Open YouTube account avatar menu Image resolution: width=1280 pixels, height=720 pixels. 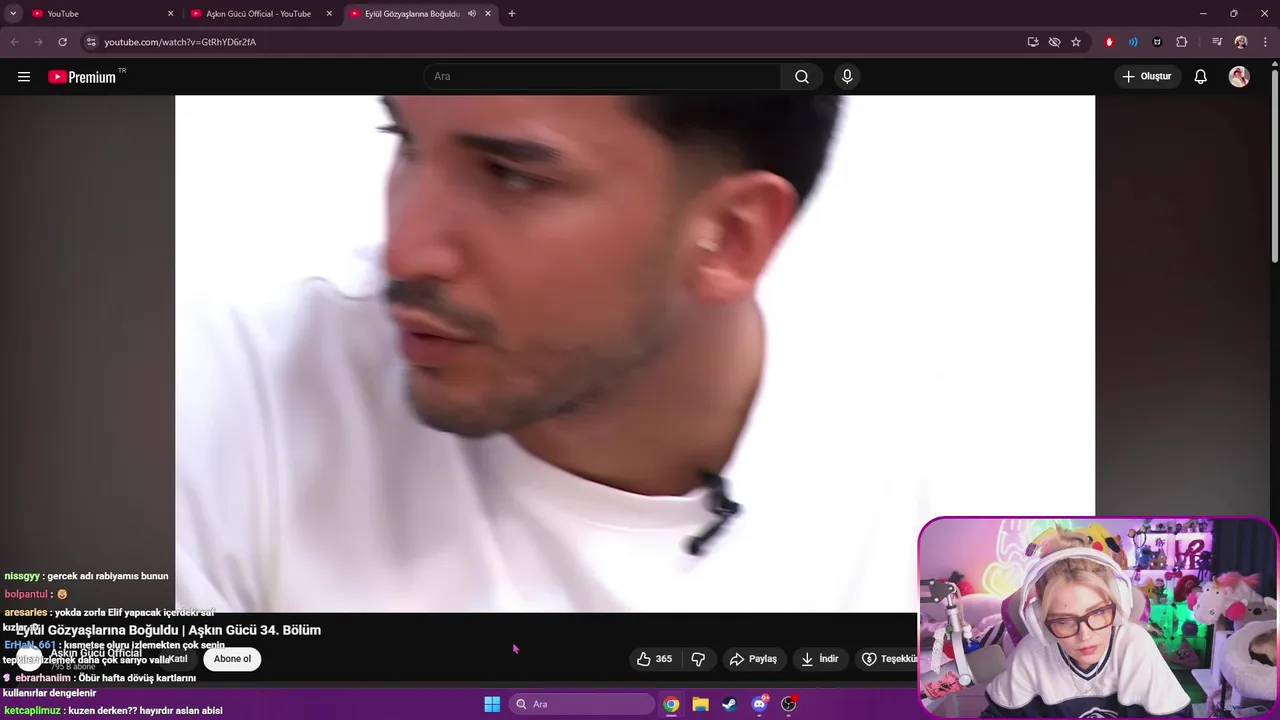tap(1239, 77)
